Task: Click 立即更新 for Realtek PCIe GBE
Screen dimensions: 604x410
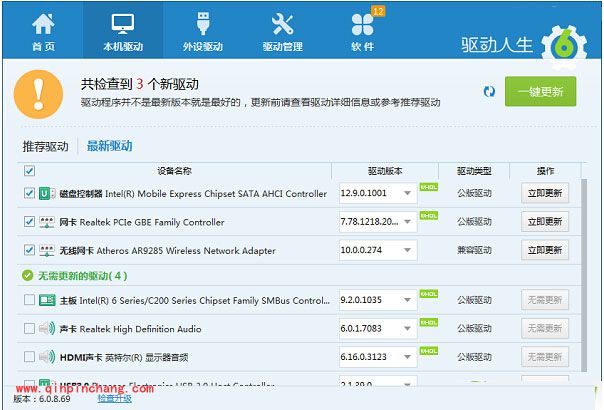Action: pyautogui.click(x=545, y=222)
